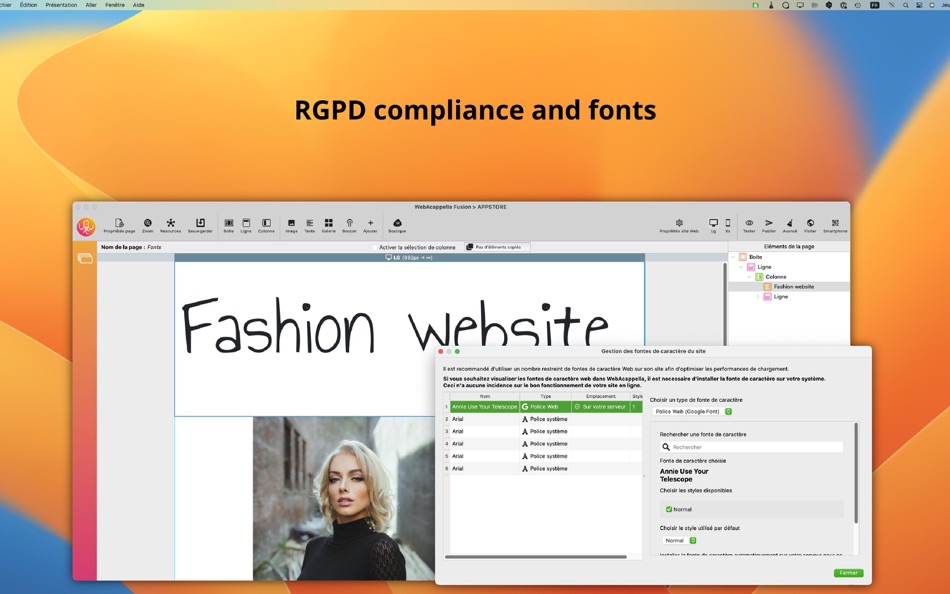Open Spotlight search in the macOS menu bar
The image size is (950, 594).
point(905,5)
